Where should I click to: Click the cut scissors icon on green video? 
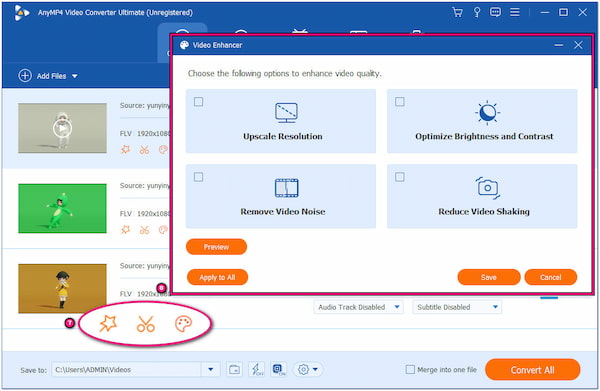(144, 230)
